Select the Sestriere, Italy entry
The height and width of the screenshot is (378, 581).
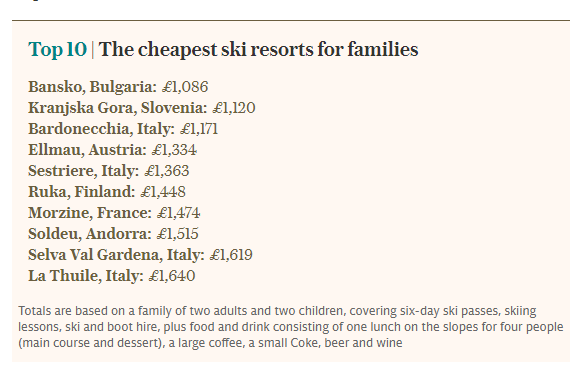(x=109, y=171)
